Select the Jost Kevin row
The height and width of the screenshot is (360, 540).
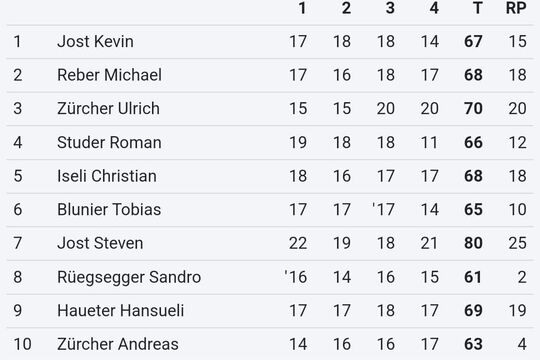pyautogui.click(x=270, y=42)
